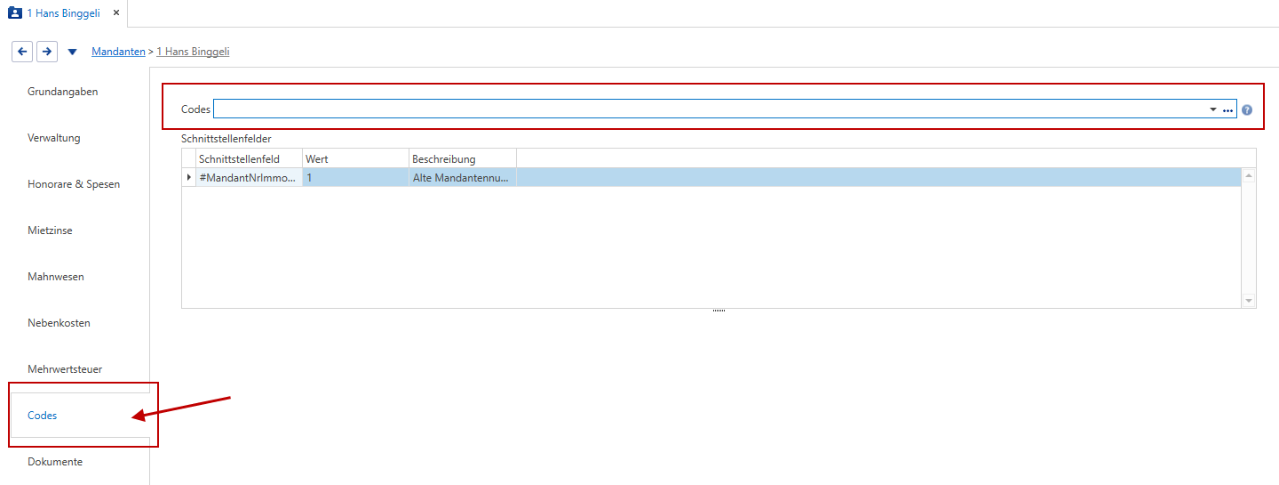
Task: Open the Mietzinse section
Action: click(50, 230)
